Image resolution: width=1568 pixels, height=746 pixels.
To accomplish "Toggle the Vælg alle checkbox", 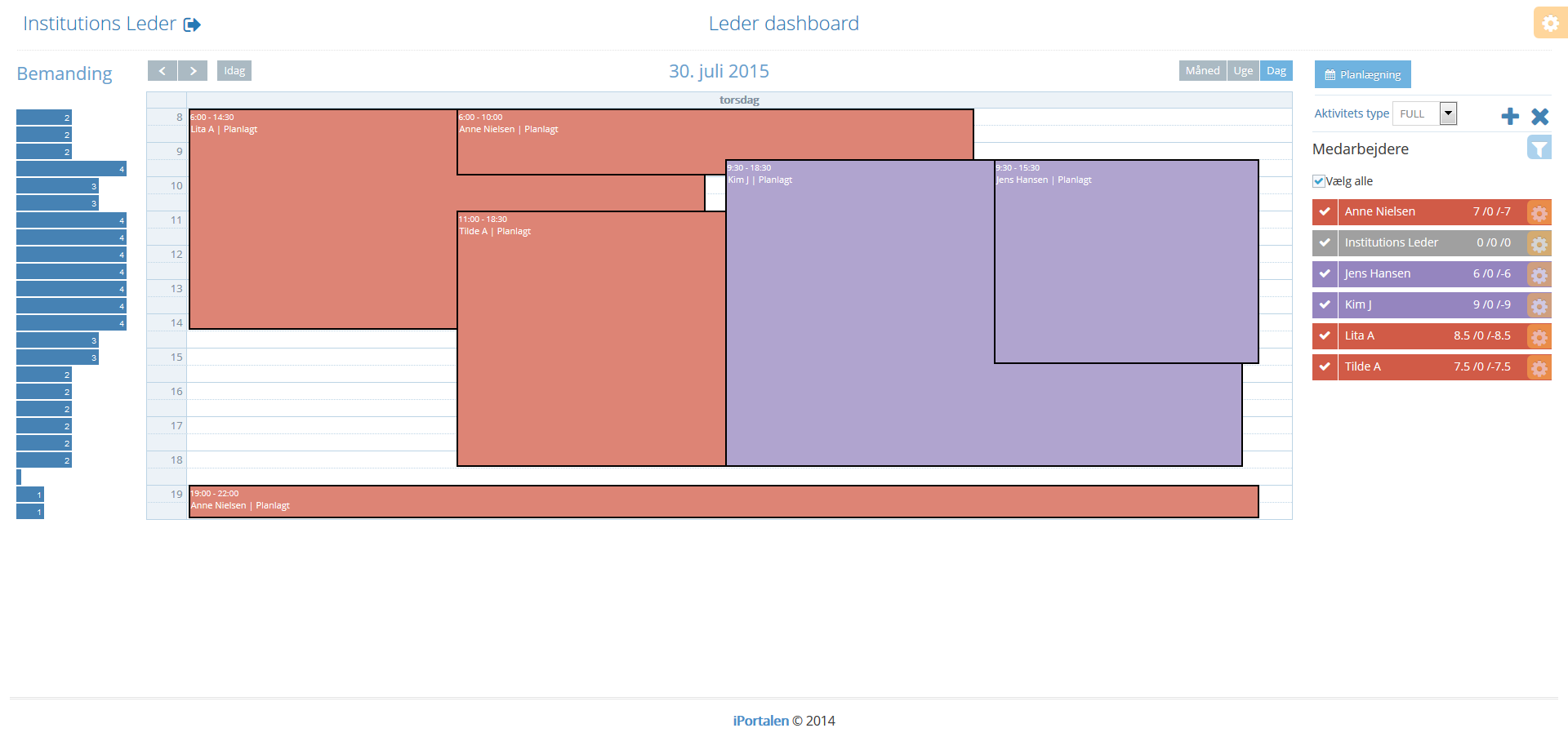I will pos(1318,181).
